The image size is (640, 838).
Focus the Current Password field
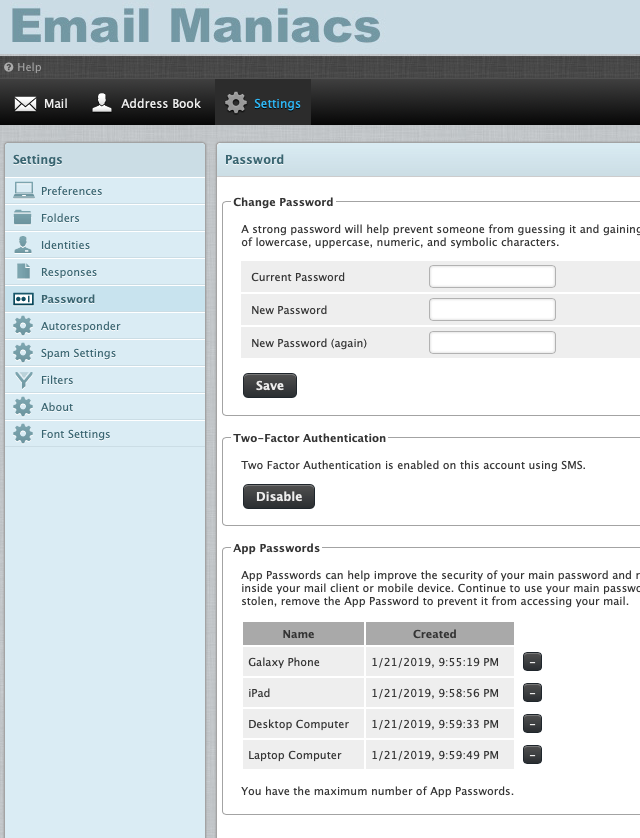pyautogui.click(x=493, y=276)
